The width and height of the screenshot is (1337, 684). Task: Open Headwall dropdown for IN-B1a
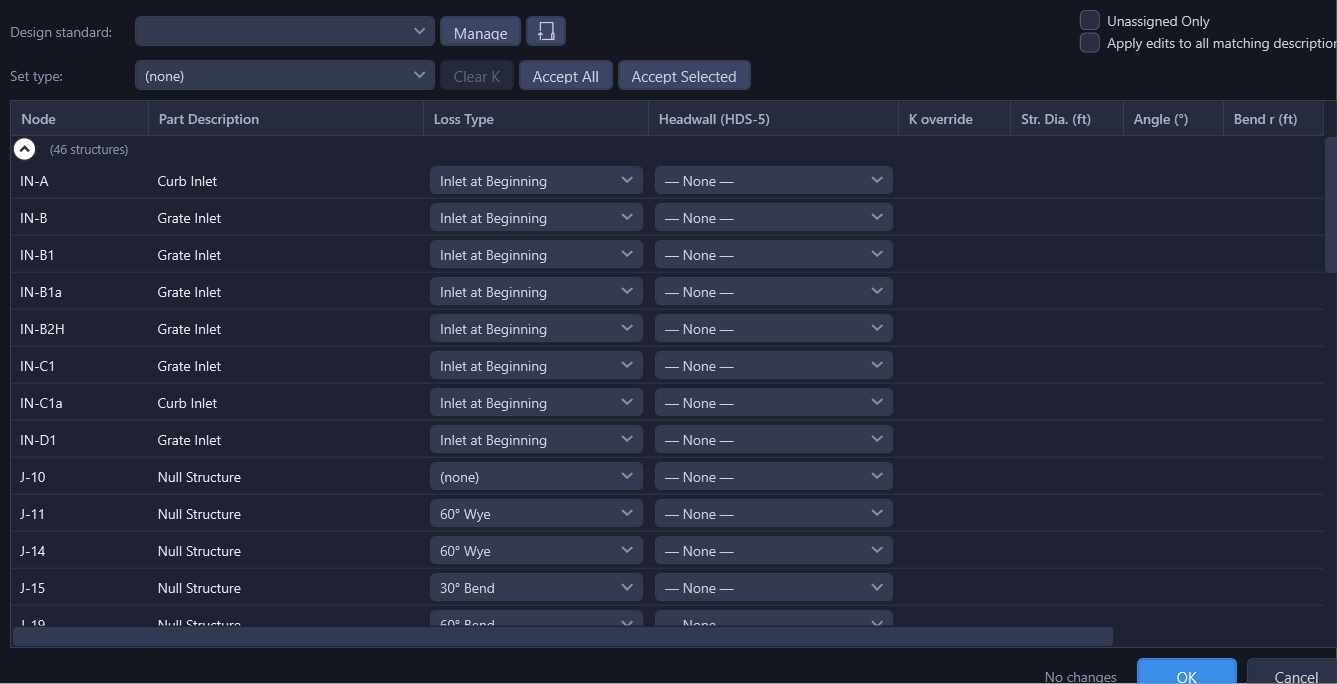coord(774,292)
